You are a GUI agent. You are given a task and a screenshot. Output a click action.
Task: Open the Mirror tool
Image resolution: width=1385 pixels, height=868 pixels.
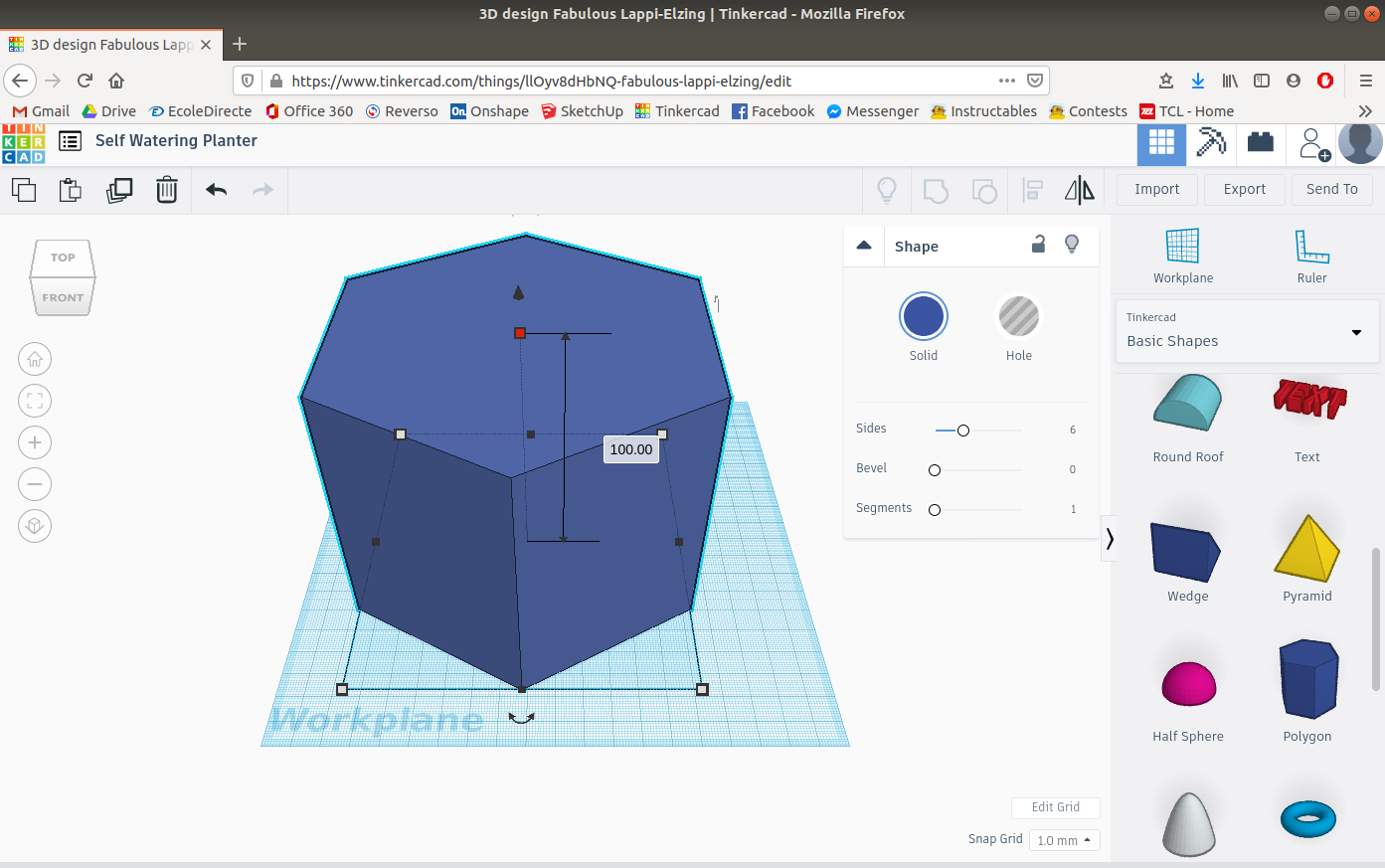[x=1080, y=190]
